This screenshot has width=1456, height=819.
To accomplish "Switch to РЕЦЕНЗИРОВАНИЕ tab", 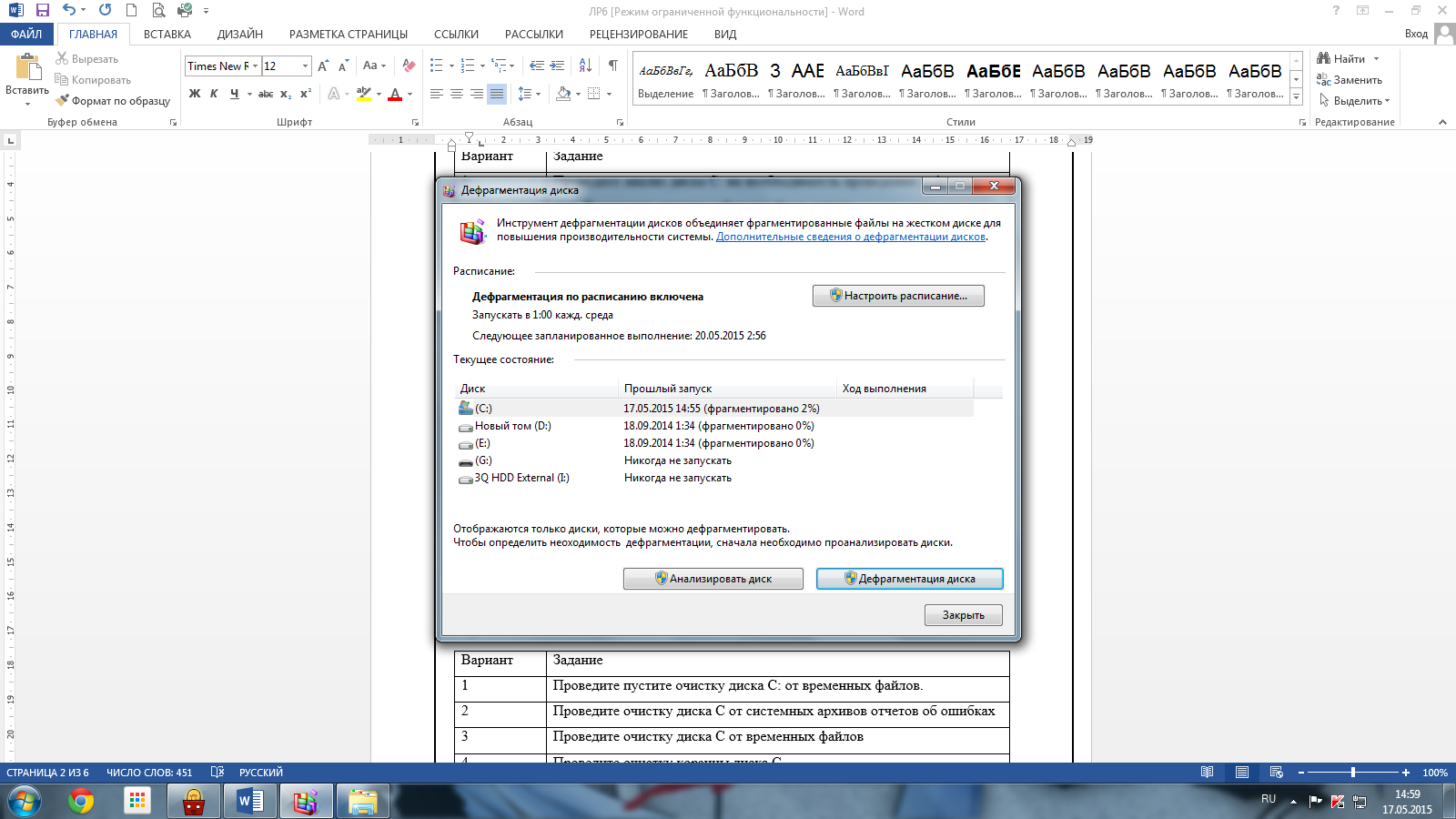I will 639,34.
